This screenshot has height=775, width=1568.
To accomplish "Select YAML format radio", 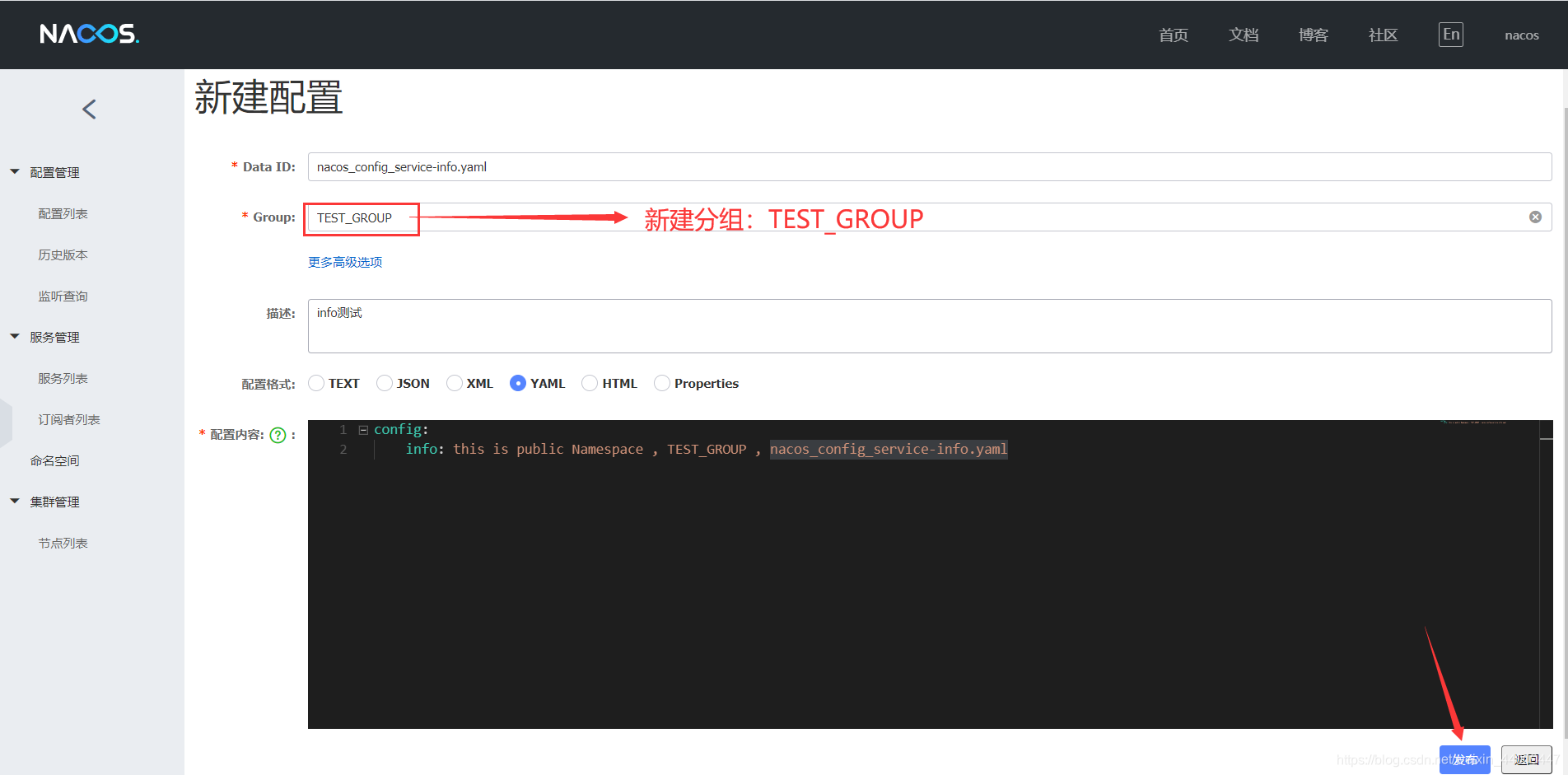I will click(x=518, y=383).
